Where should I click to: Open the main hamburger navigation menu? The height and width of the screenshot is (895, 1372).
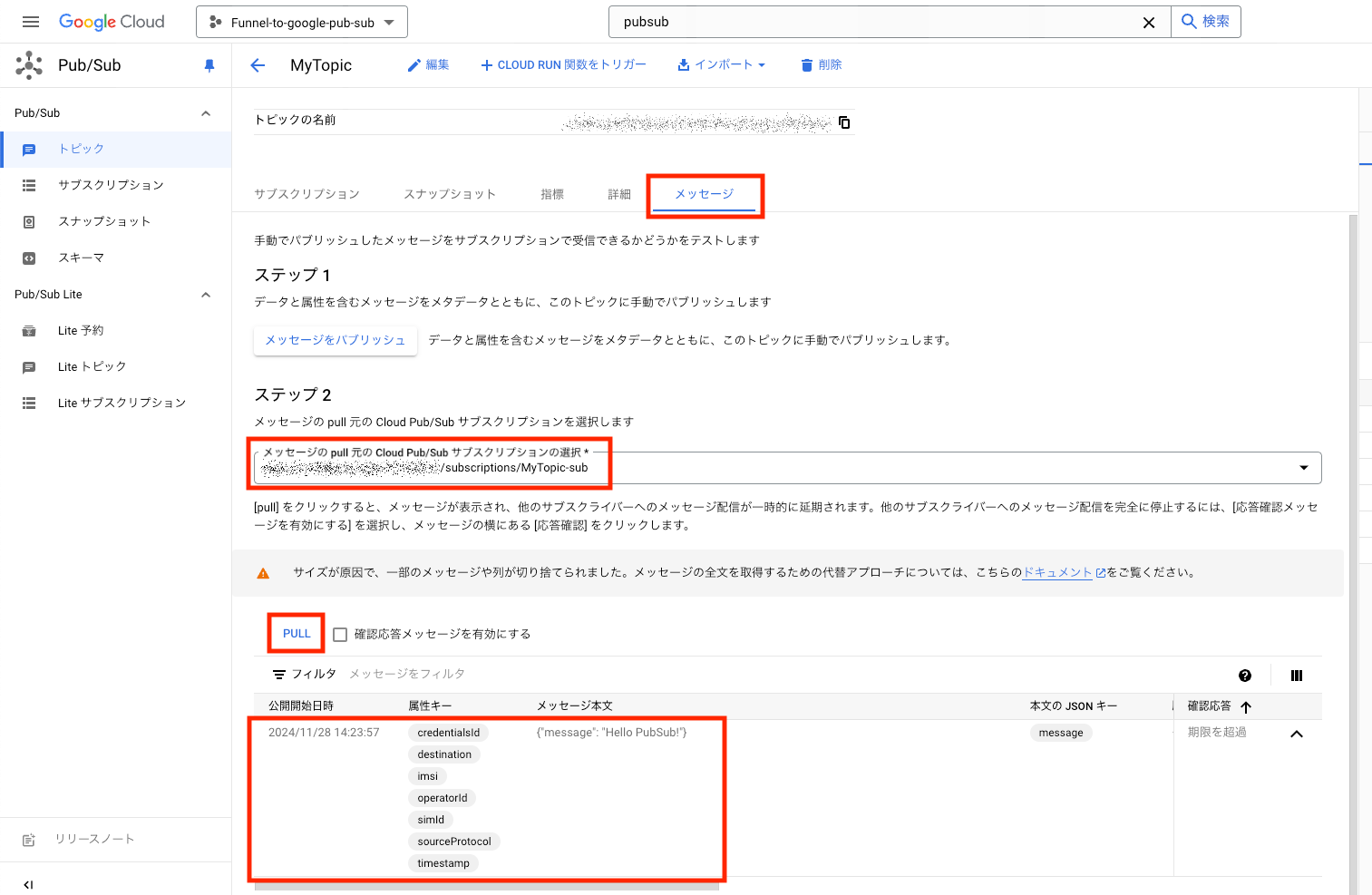point(31,22)
